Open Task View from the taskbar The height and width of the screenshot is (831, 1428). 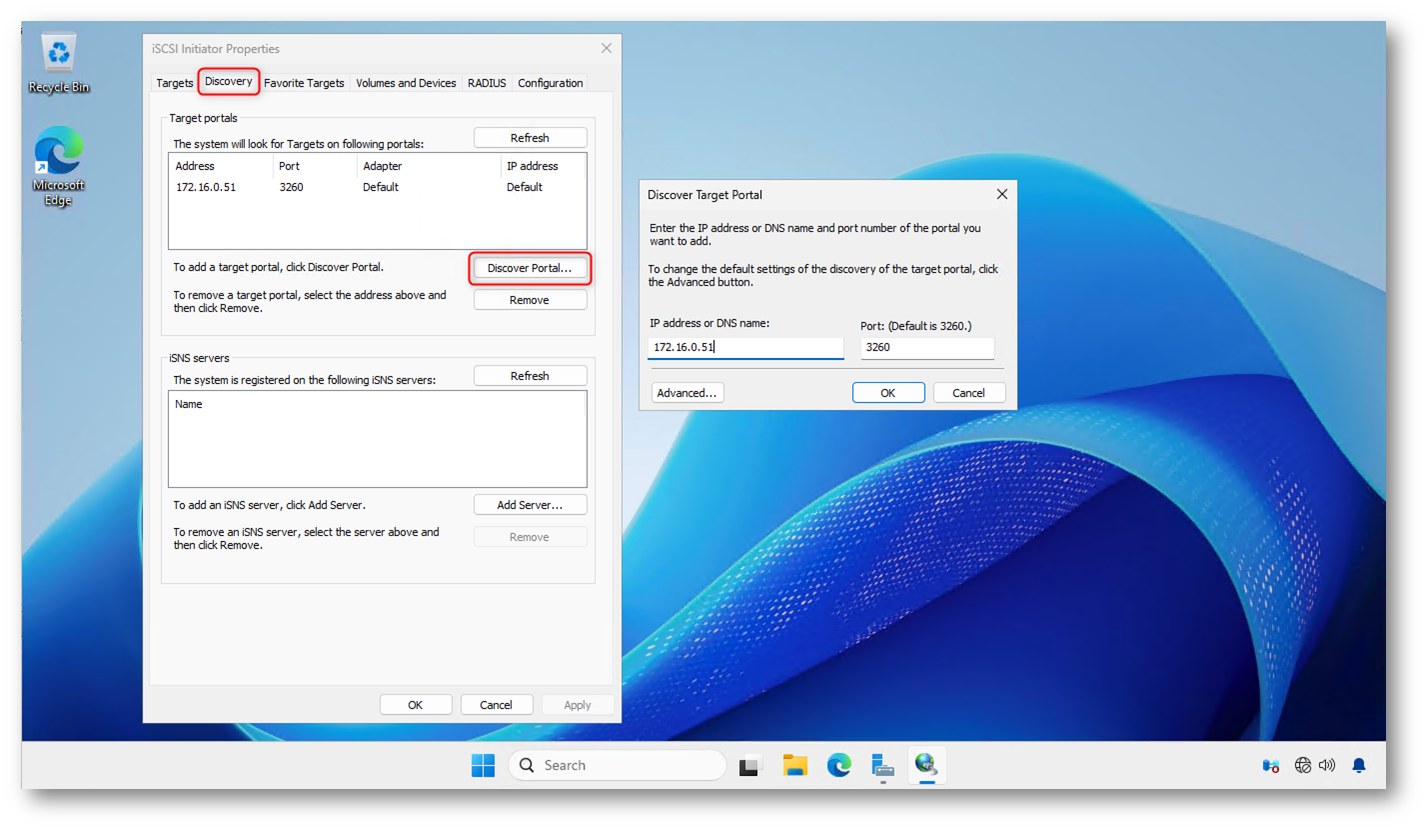click(x=750, y=766)
